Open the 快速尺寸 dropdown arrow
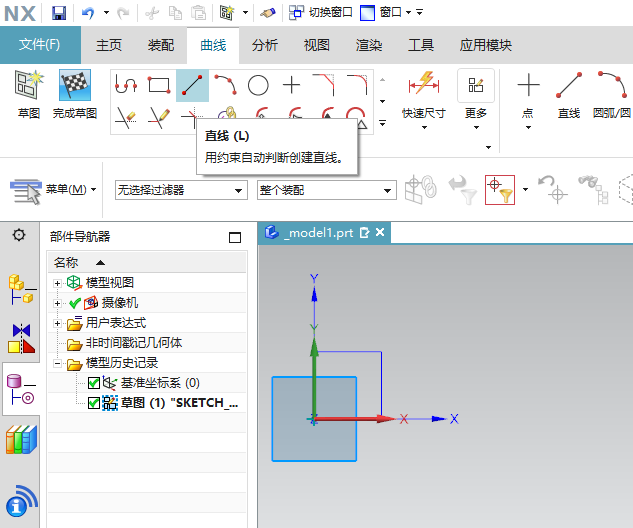The height and width of the screenshot is (528, 633). pos(424,128)
